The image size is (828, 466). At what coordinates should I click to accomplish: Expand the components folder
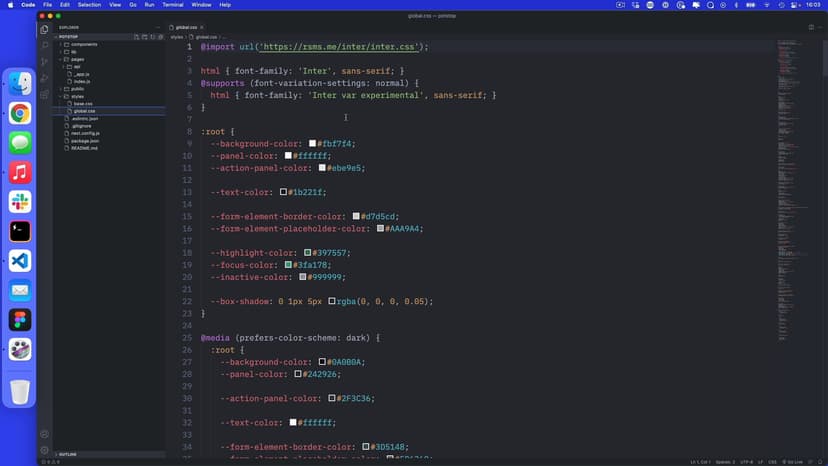click(x=83, y=45)
